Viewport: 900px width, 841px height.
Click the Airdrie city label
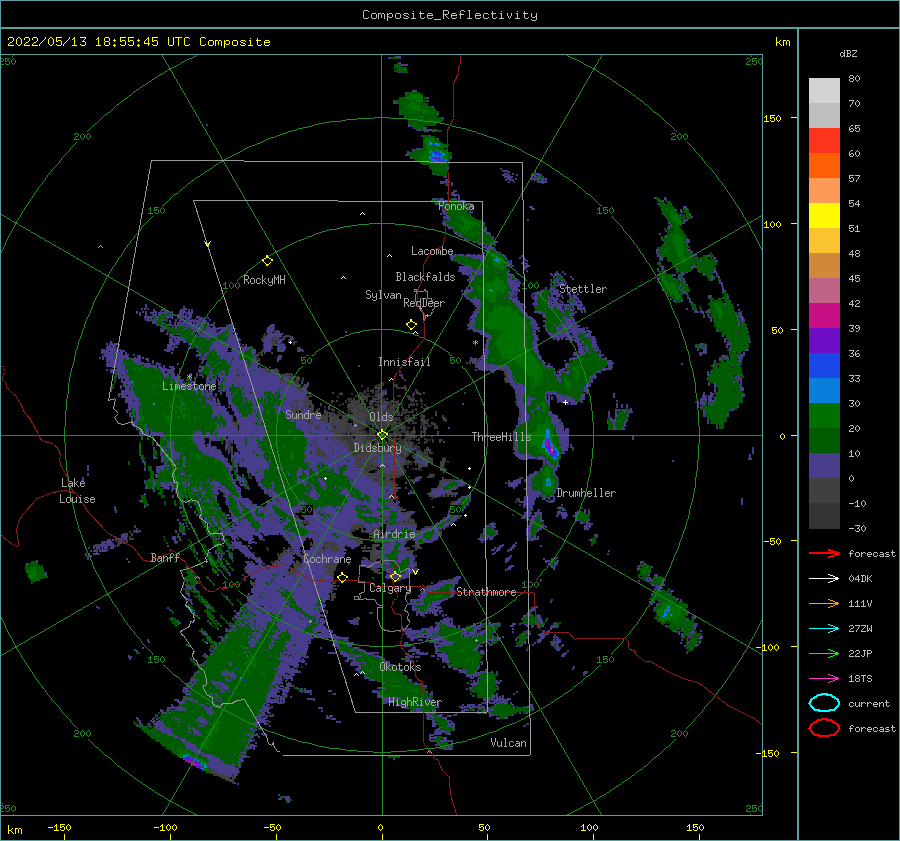pyautogui.click(x=394, y=534)
